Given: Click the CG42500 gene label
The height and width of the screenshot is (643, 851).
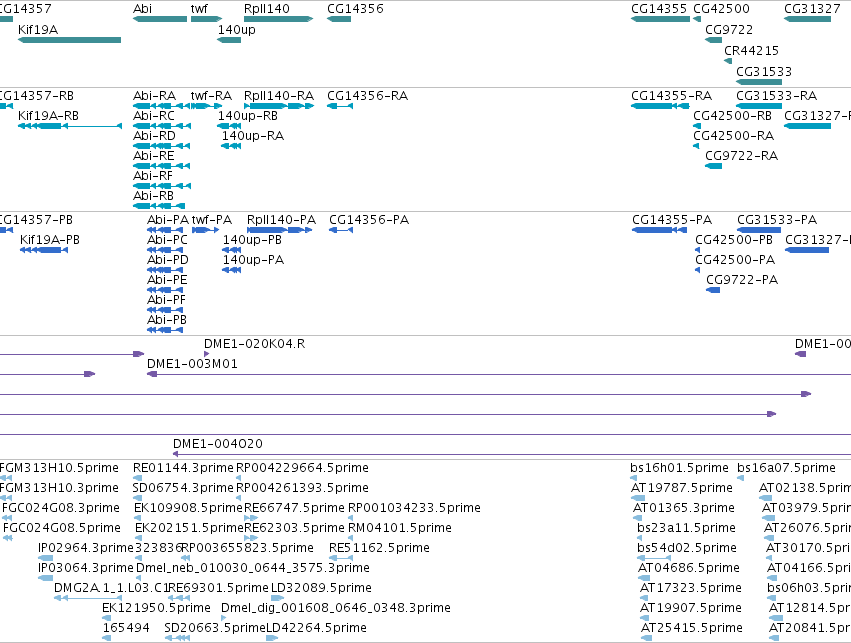Looking at the screenshot, I should click(721, 9).
